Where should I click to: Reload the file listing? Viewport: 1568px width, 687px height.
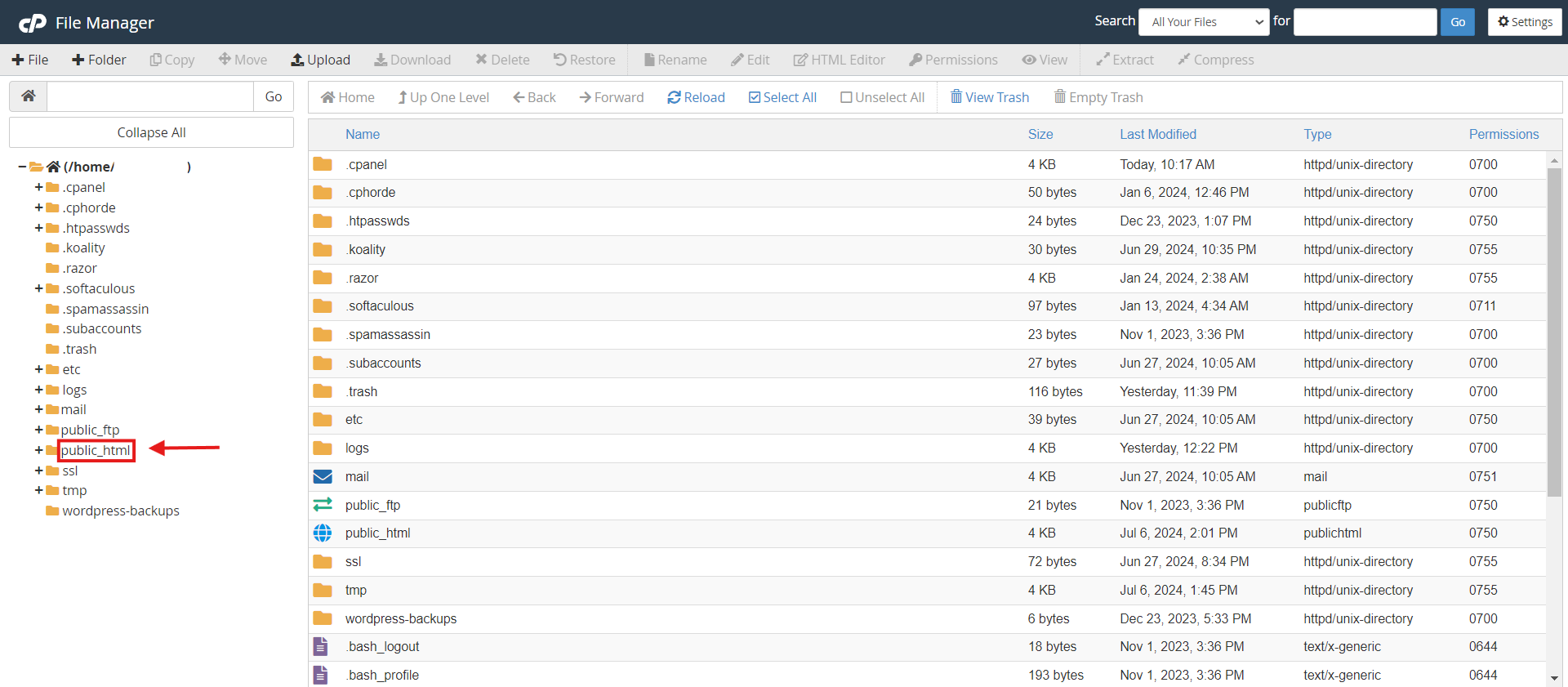(696, 97)
